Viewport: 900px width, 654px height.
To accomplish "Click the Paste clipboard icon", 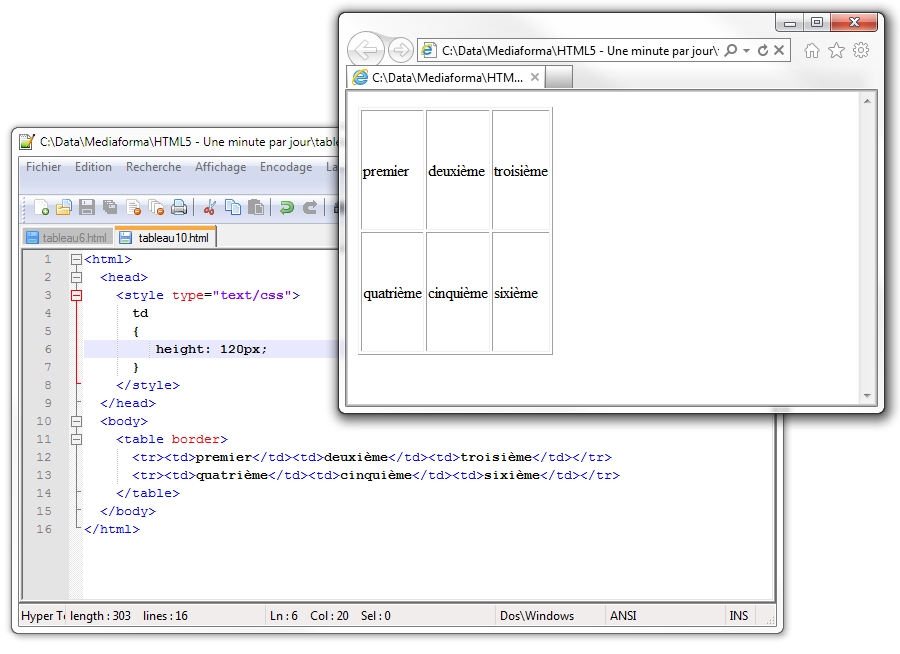I will (256, 208).
